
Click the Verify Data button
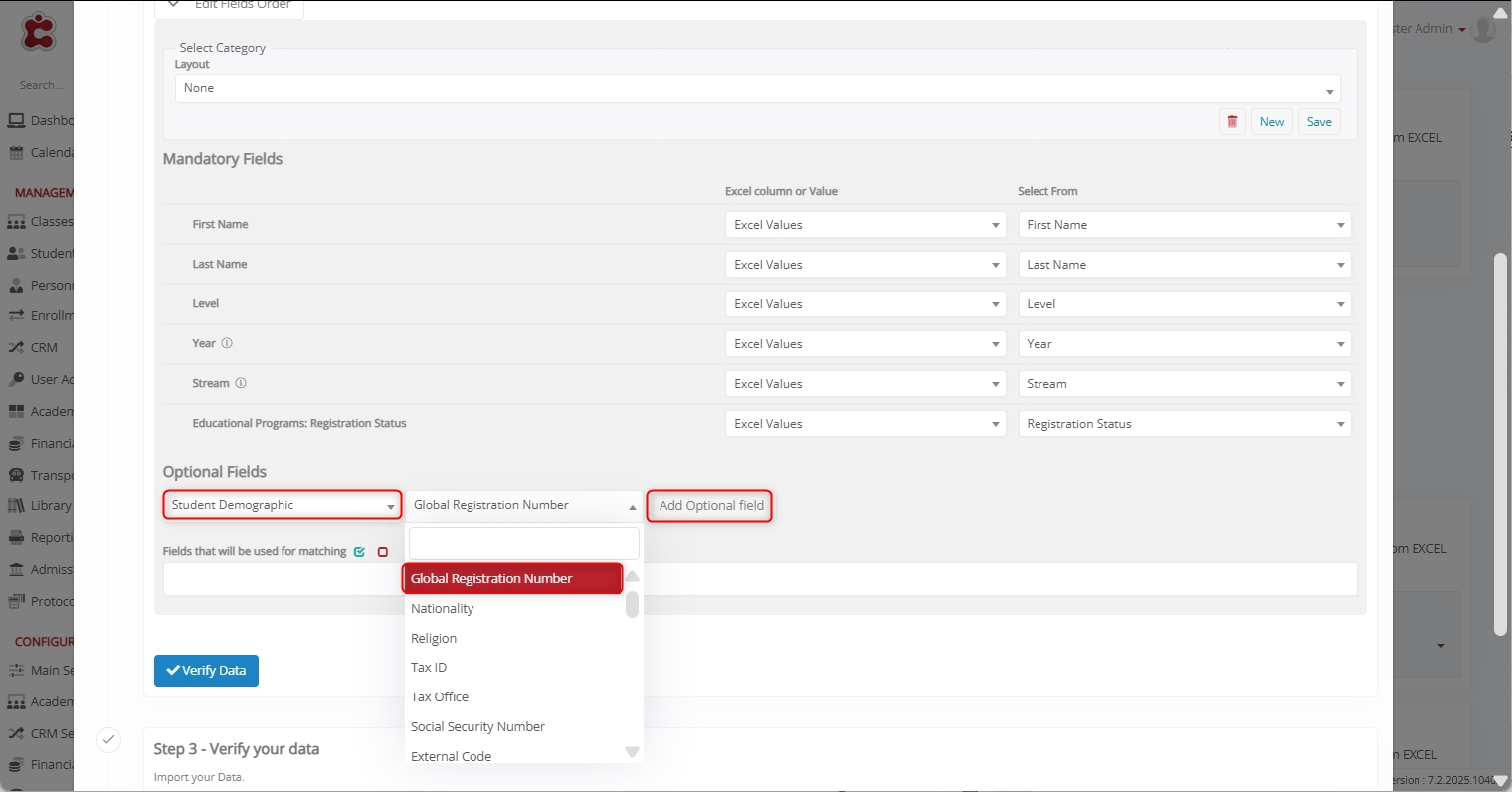(x=206, y=671)
